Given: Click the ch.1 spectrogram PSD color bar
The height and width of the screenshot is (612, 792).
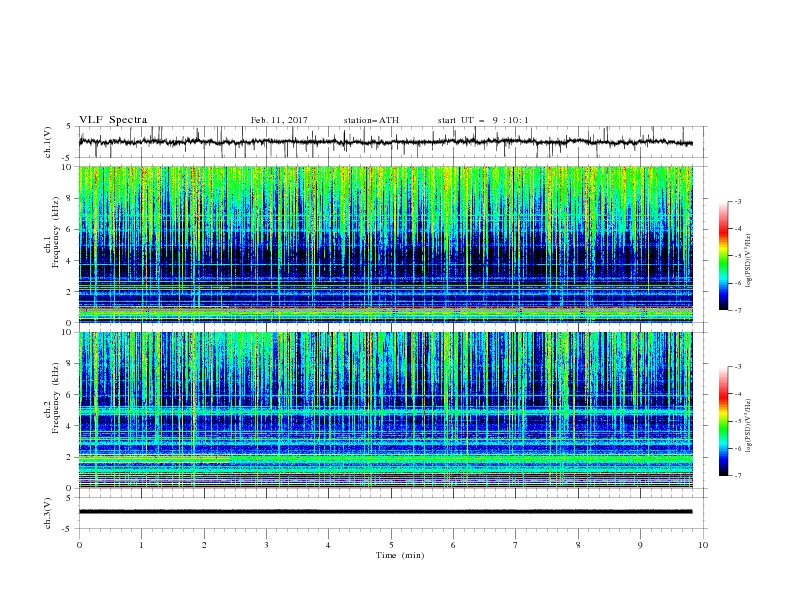Looking at the screenshot, I should [x=723, y=256].
